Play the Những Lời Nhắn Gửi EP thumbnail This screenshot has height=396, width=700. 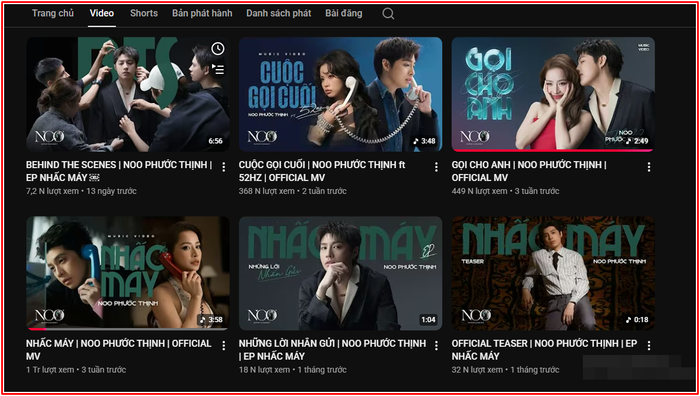340,273
